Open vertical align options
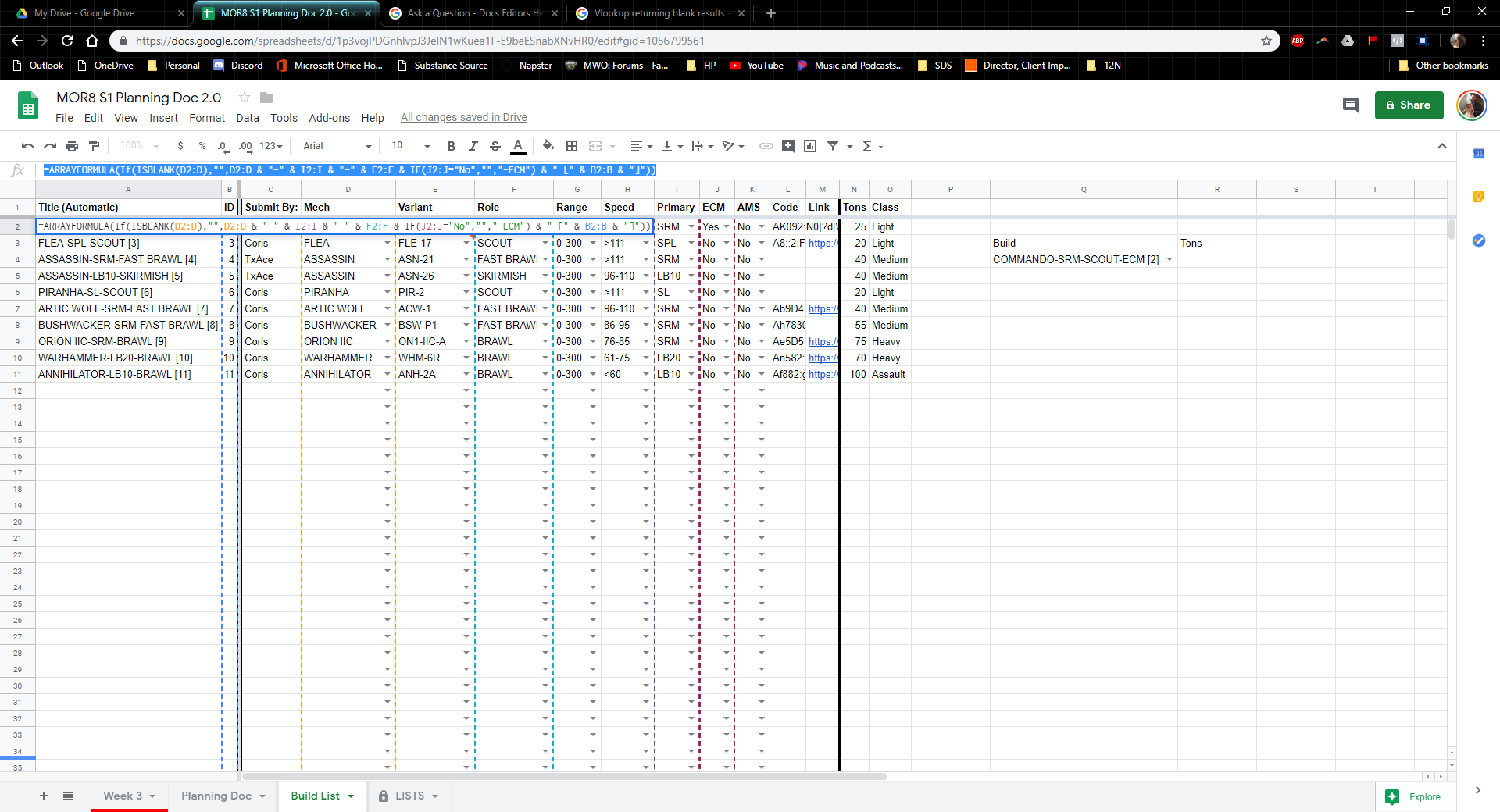This screenshot has height=812, width=1500. [x=672, y=146]
